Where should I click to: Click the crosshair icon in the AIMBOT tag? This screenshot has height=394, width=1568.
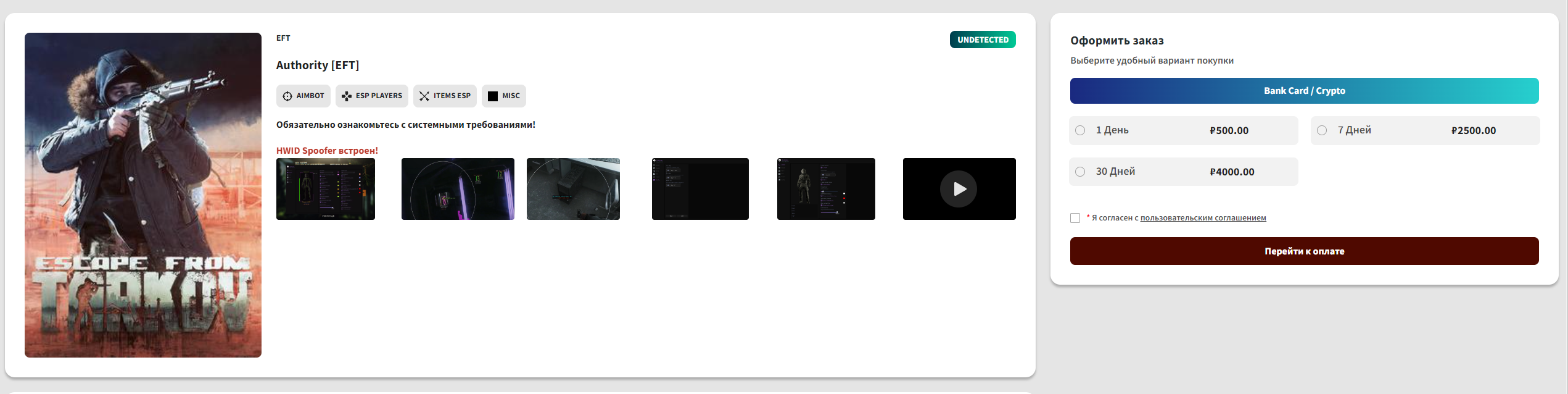tap(287, 96)
